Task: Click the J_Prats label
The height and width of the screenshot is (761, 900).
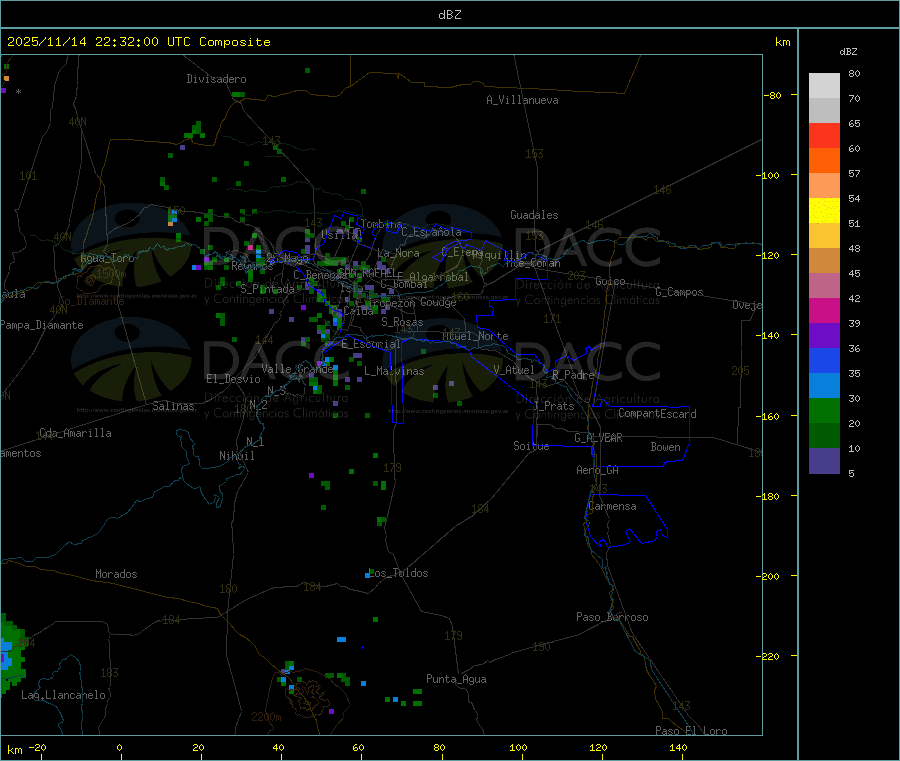Action: (553, 406)
